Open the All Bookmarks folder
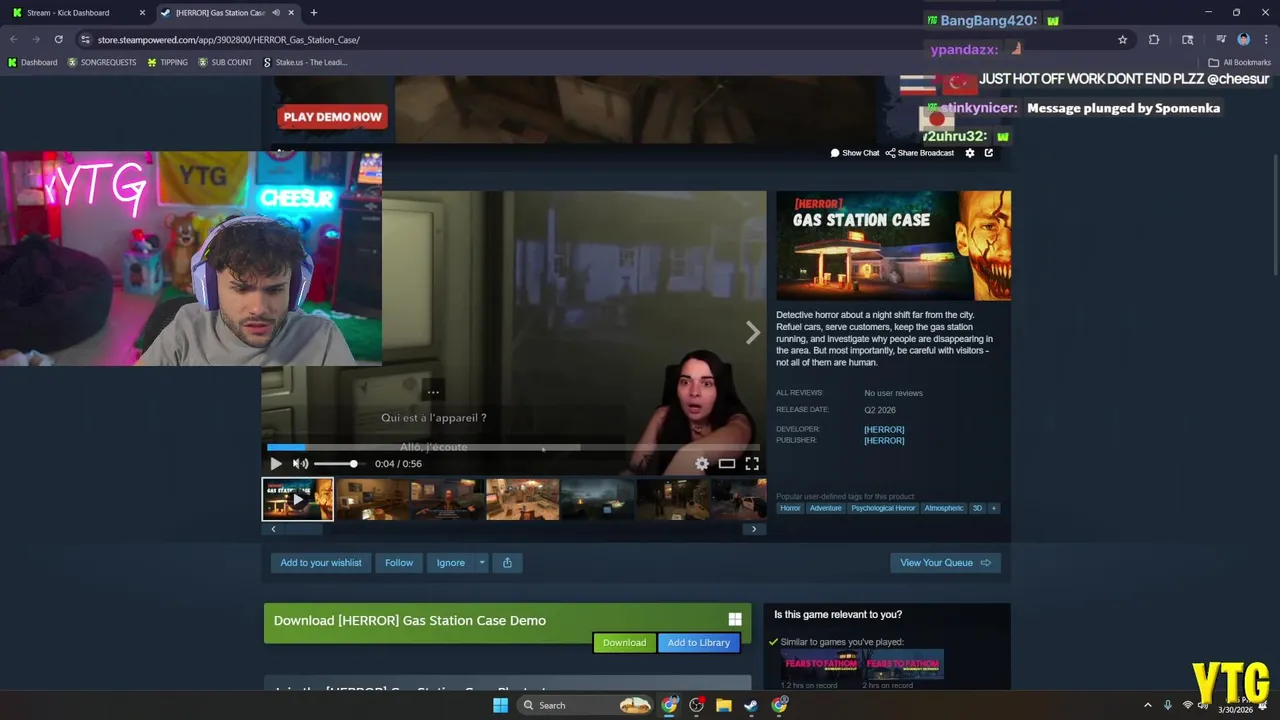The image size is (1280, 720). pos(1240,62)
